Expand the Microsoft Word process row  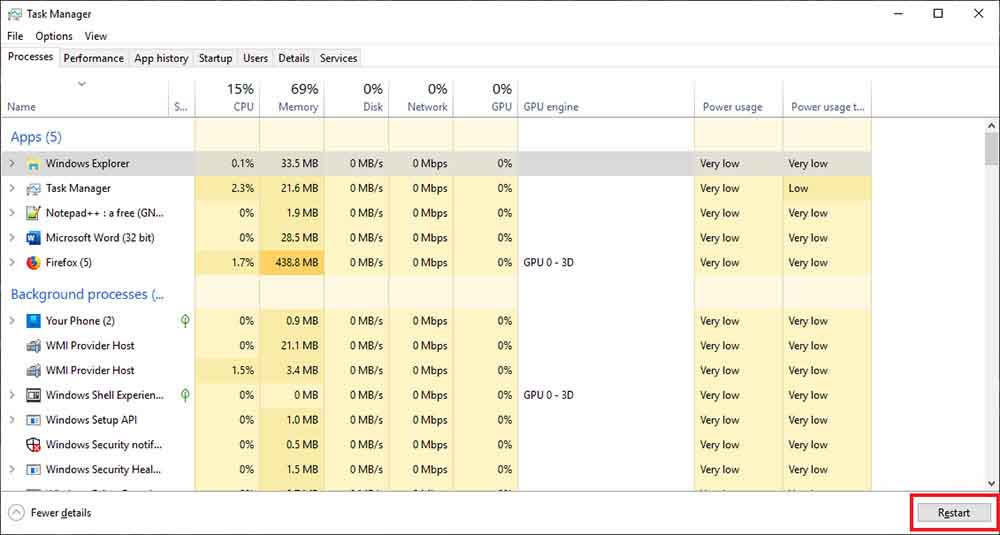[11, 238]
